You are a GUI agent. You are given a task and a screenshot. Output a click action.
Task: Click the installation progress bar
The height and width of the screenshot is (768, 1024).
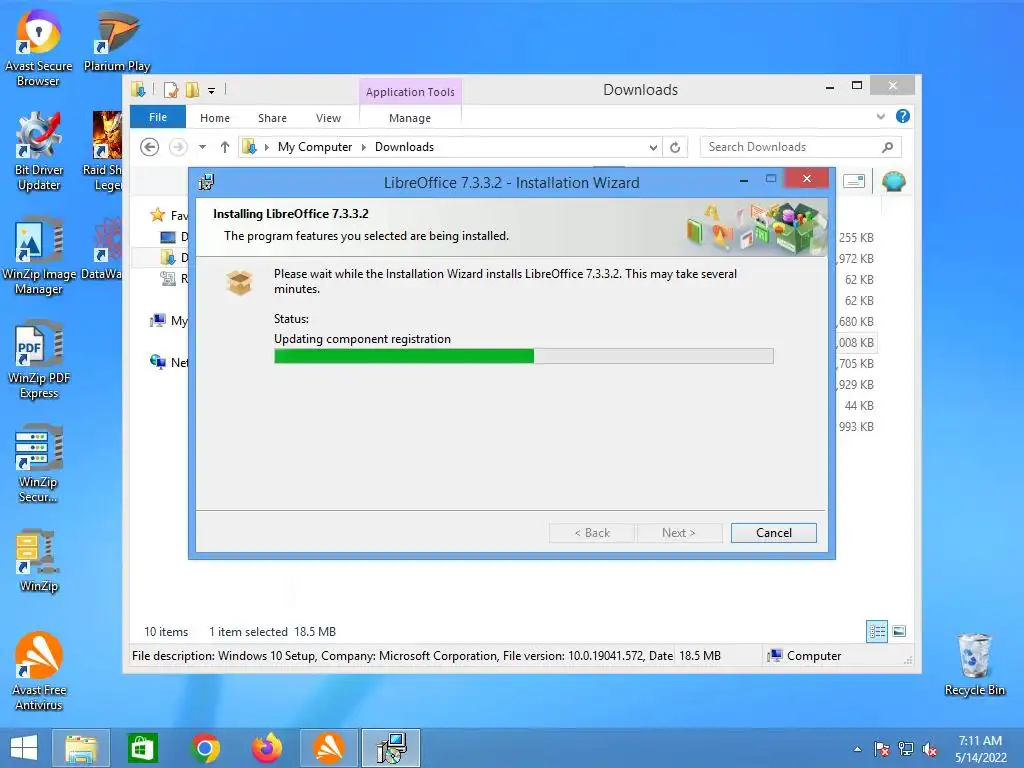[x=524, y=356]
